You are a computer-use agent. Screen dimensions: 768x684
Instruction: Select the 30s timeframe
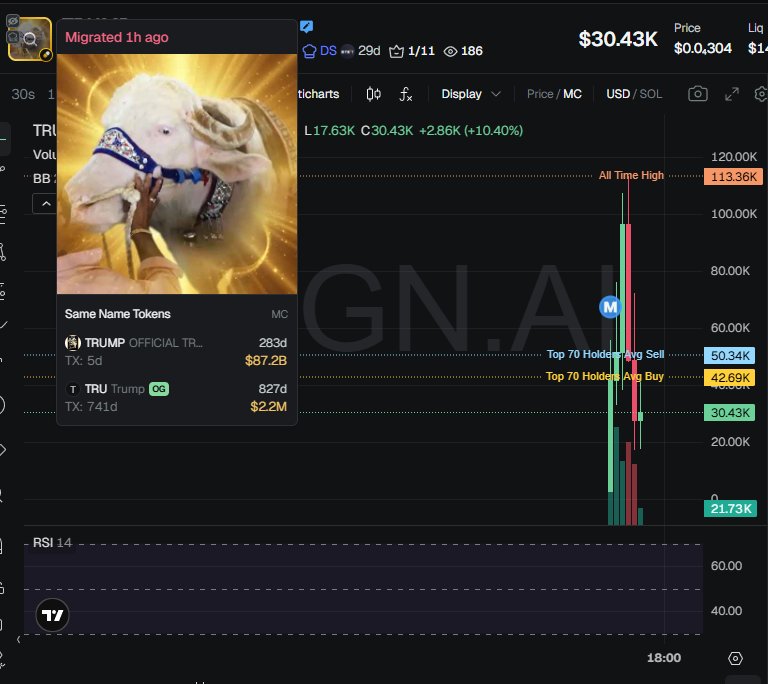click(23, 94)
